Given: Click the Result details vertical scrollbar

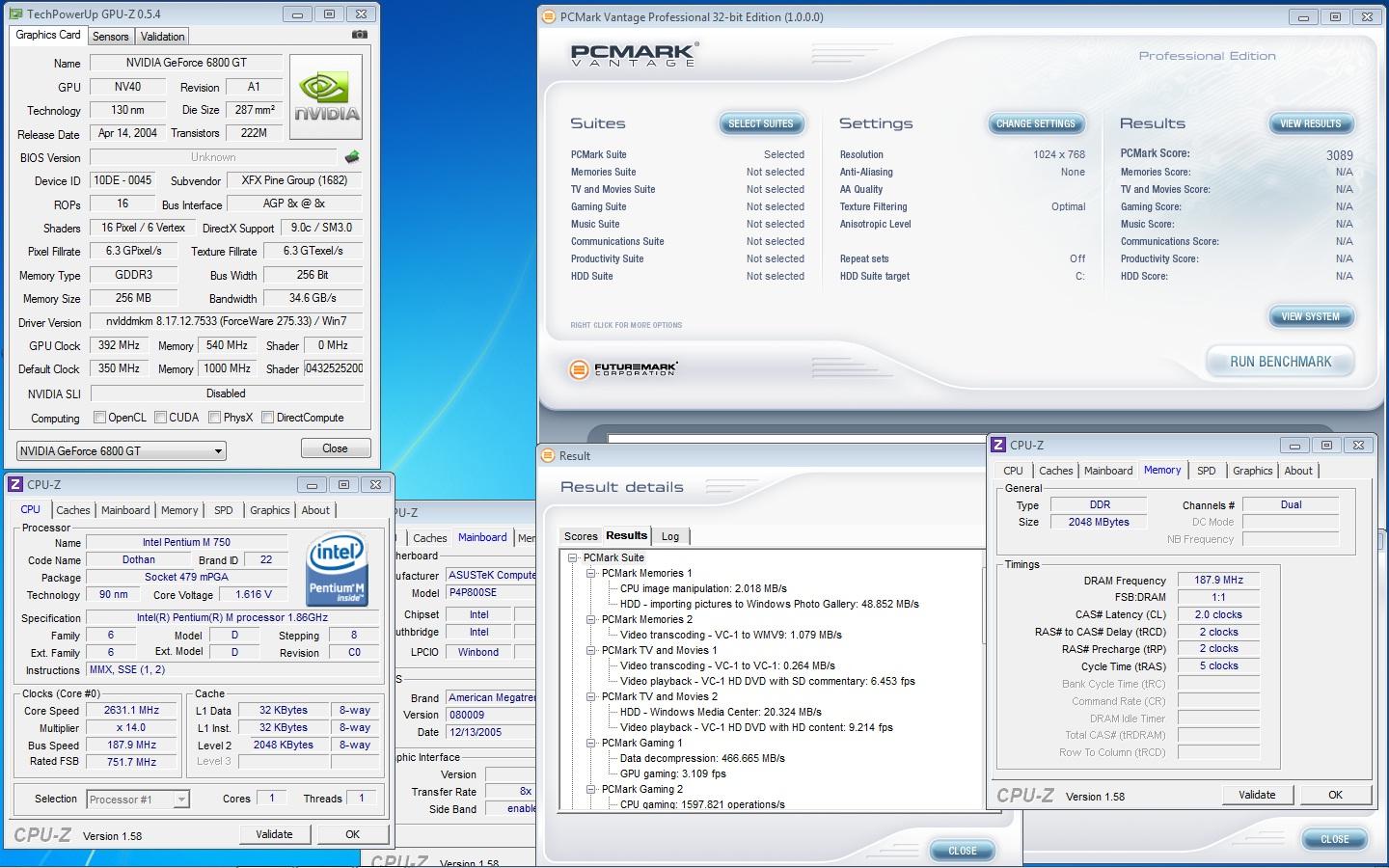Looking at the screenshot, I should [983, 680].
